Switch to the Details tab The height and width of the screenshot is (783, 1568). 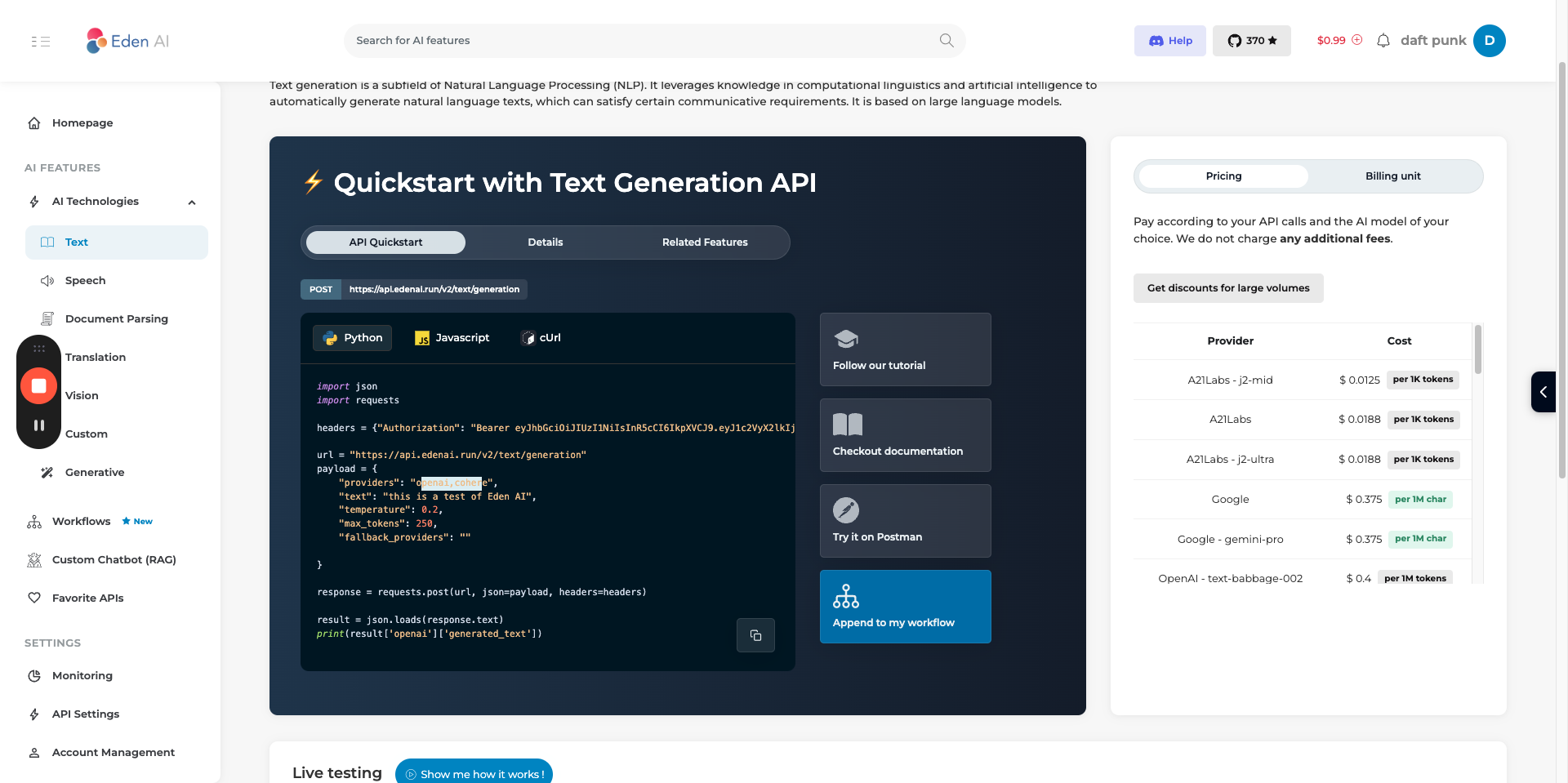(x=546, y=242)
